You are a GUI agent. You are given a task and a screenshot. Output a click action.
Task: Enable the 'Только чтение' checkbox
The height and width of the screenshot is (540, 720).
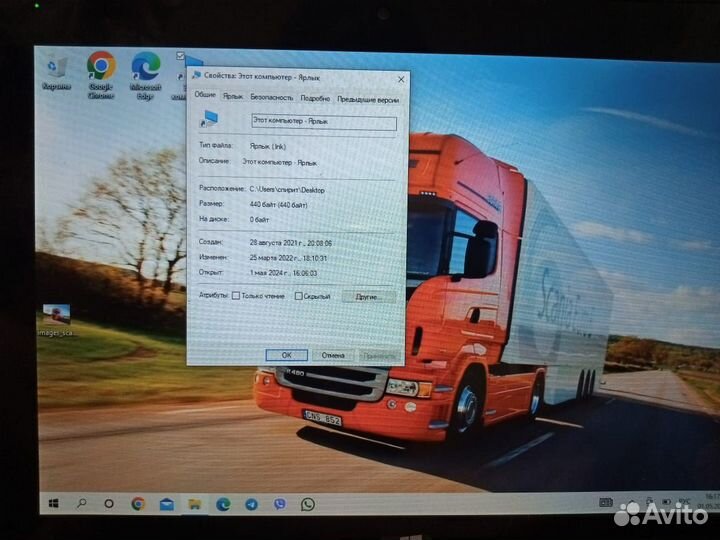pyautogui.click(x=236, y=296)
